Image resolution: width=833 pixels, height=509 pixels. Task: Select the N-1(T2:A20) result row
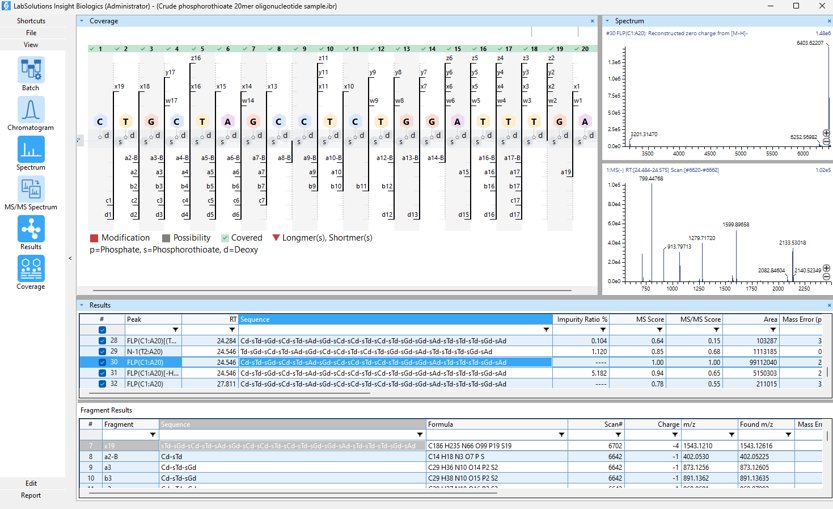tap(450, 351)
